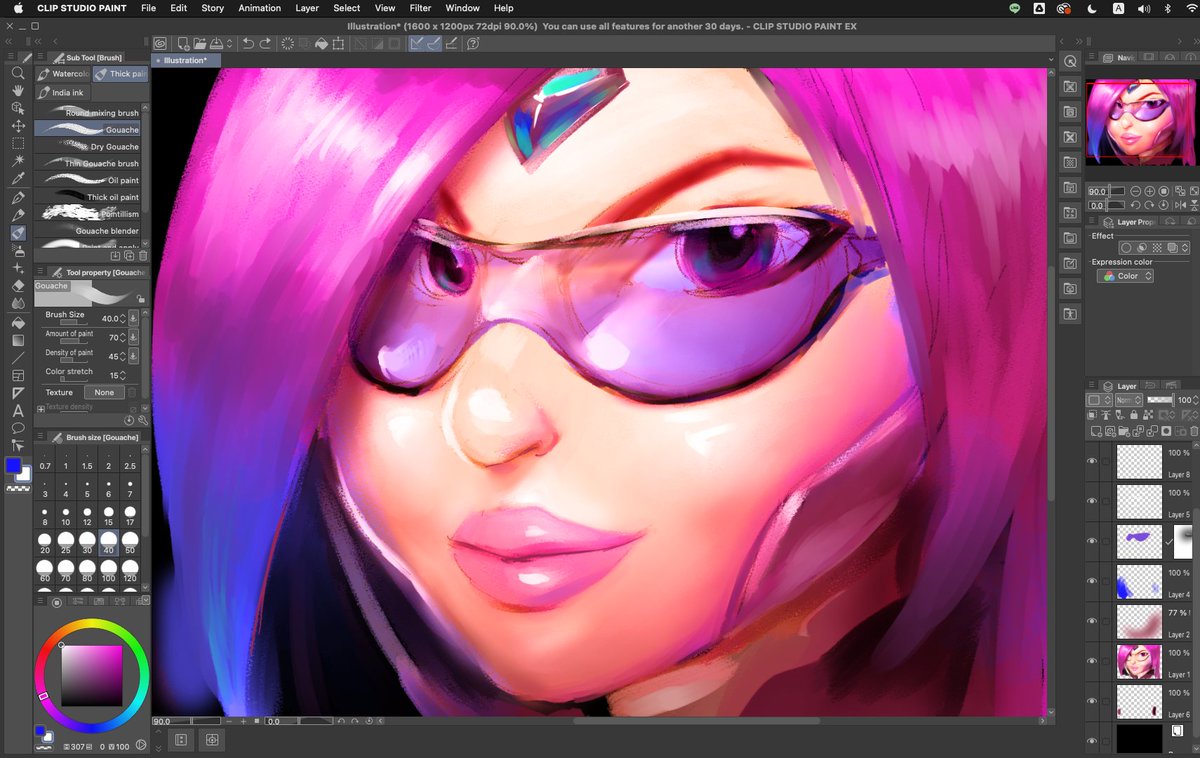Screen dimensions: 1200x758
Task: Select the Gradient tool
Action: (x=17, y=340)
